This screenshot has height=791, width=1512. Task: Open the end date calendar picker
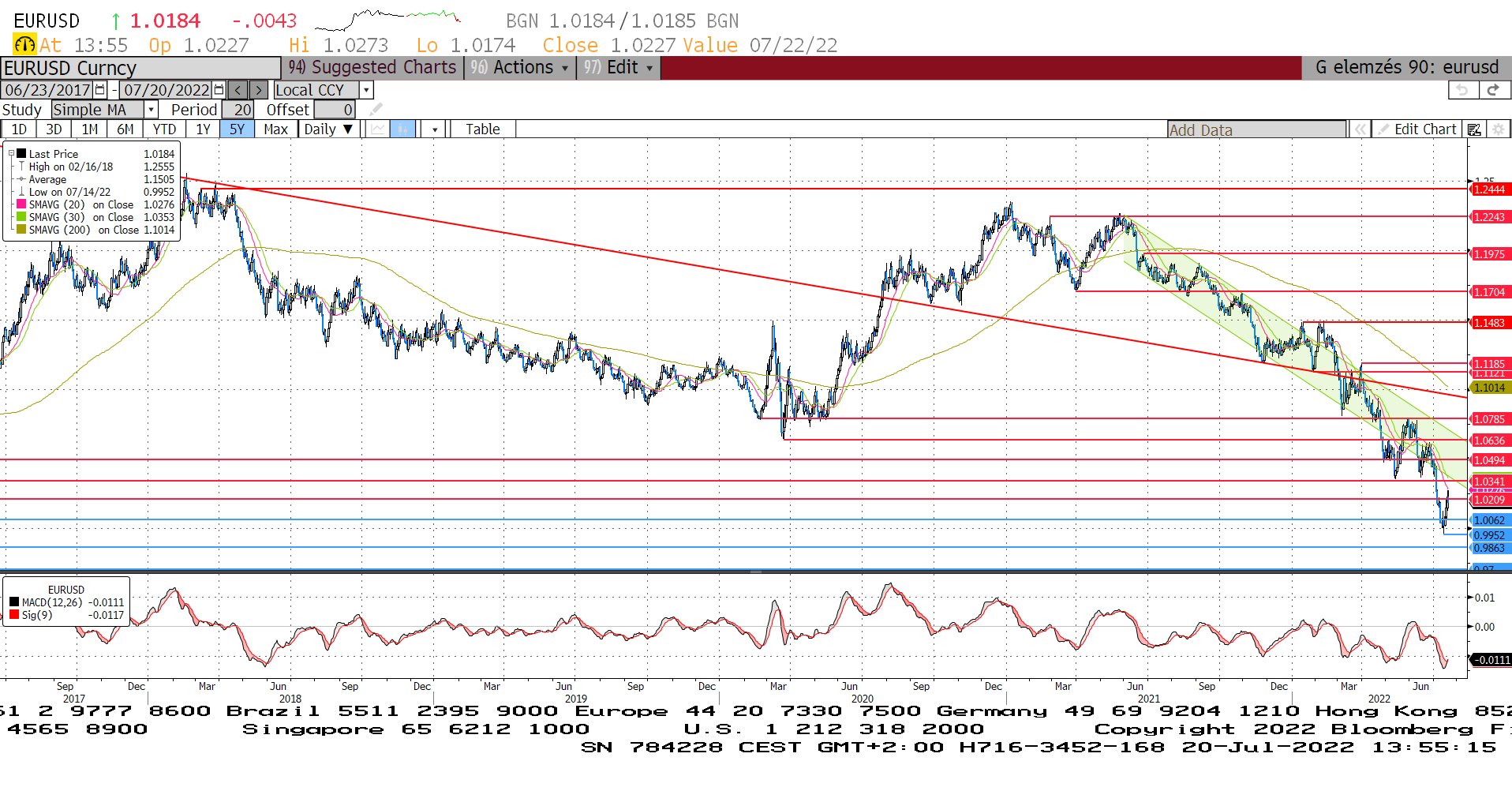click(219, 90)
